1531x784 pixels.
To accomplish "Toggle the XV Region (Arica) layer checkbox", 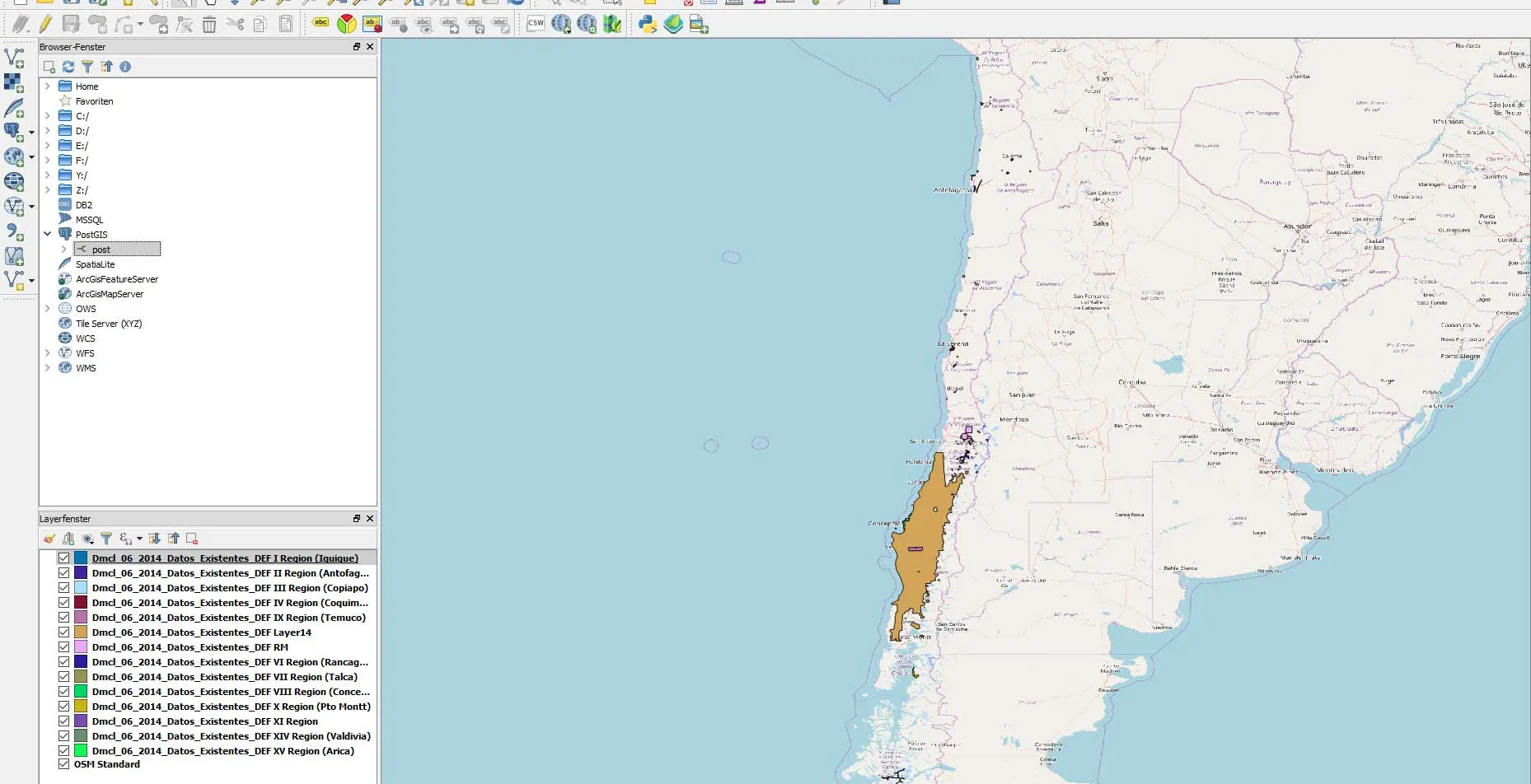I will coord(63,751).
